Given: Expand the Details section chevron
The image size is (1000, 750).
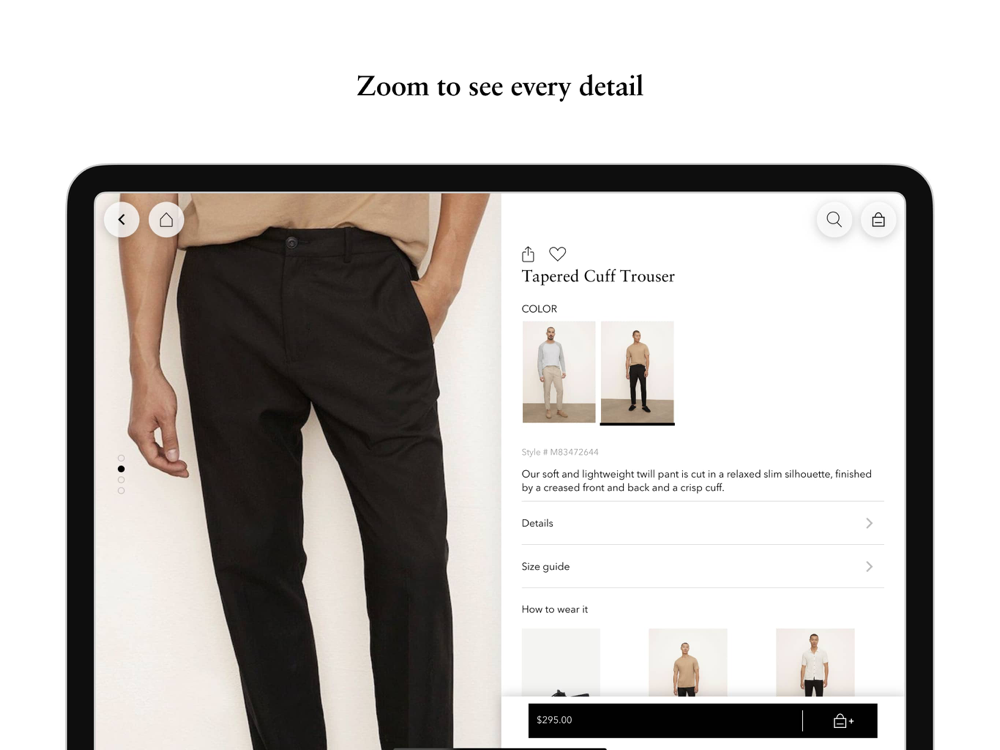Looking at the screenshot, I should coord(869,523).
